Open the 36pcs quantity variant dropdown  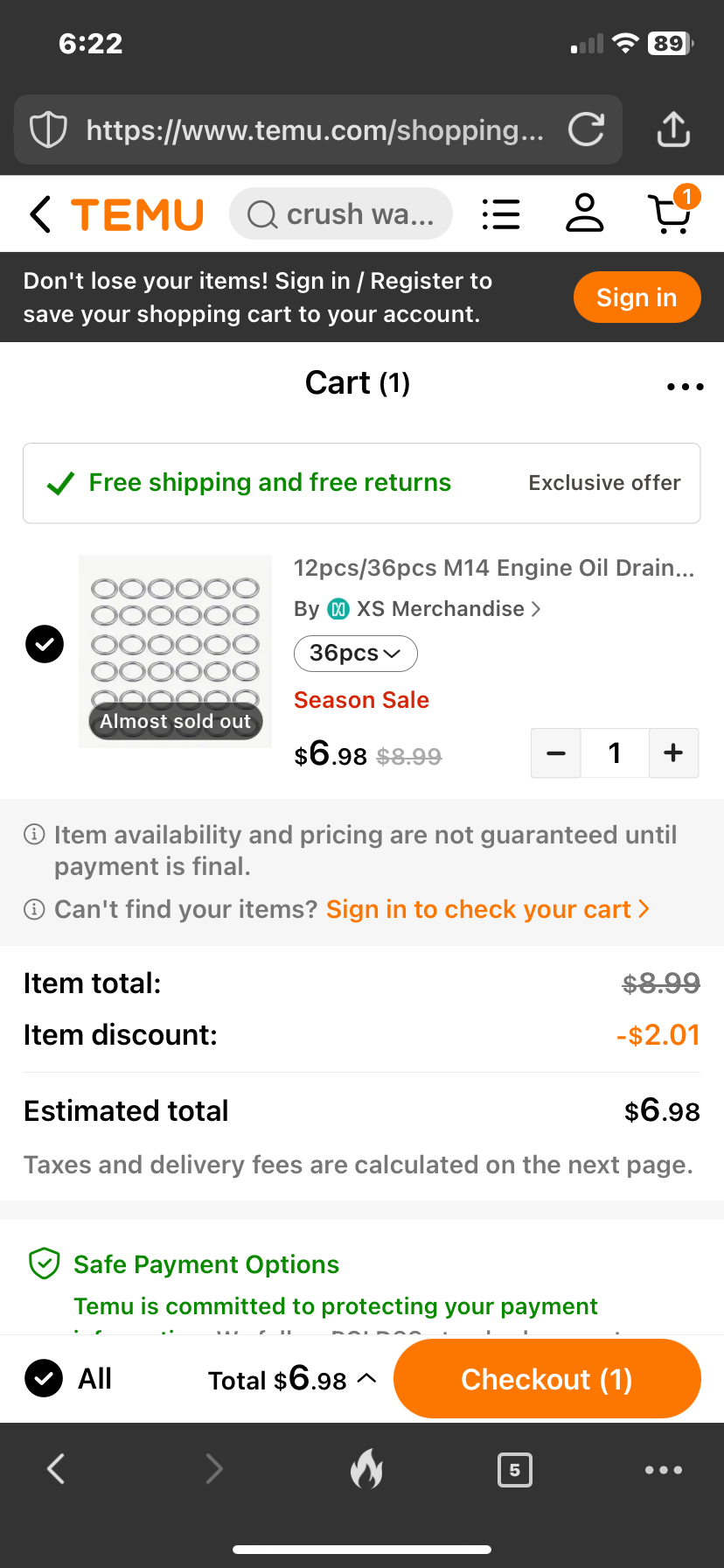[x=355, y=654]
